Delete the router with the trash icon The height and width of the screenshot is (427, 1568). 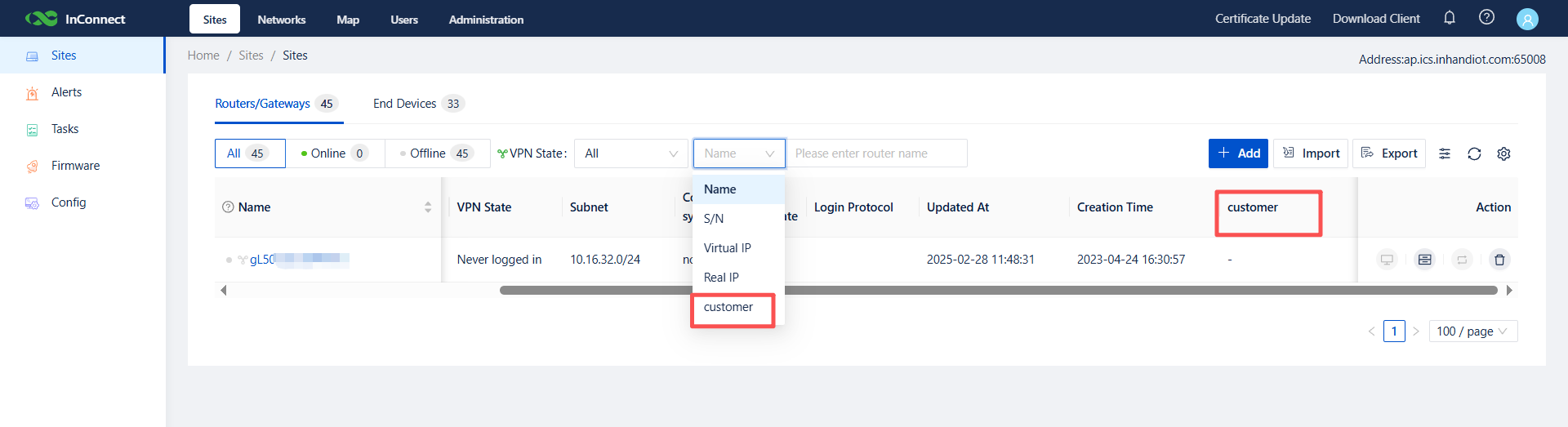click(1499, 260)
